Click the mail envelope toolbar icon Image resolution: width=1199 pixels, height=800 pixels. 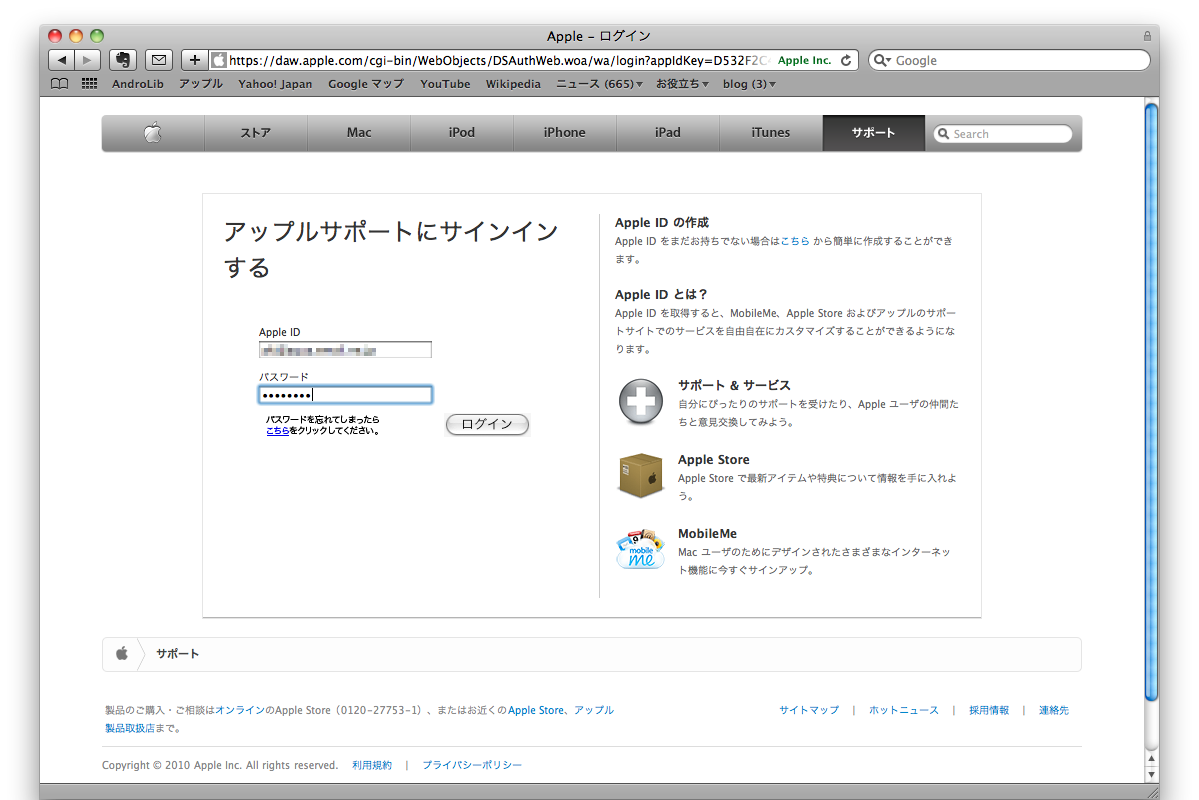click(x=158, y=60)
